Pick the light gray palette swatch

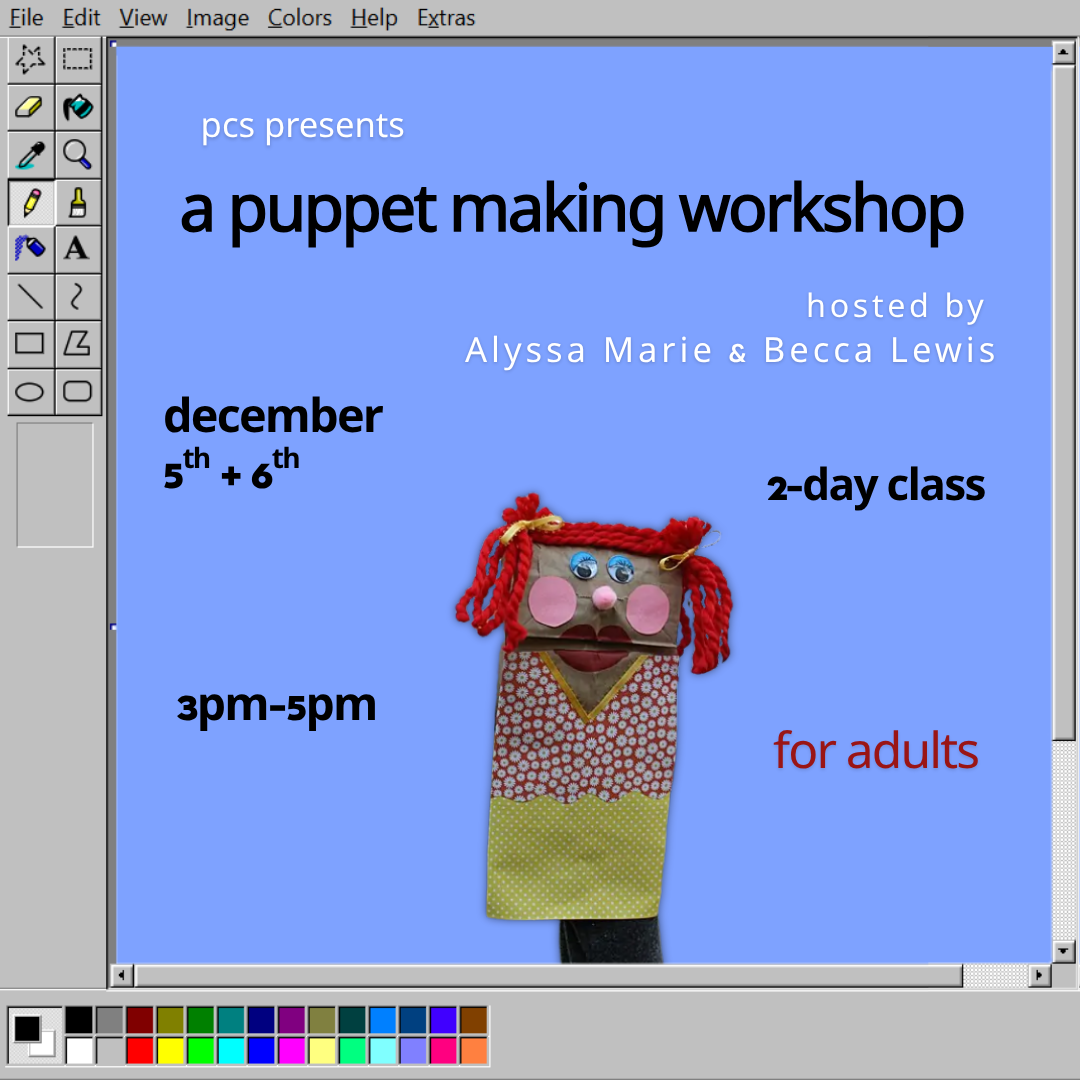tap(110, 1051)
